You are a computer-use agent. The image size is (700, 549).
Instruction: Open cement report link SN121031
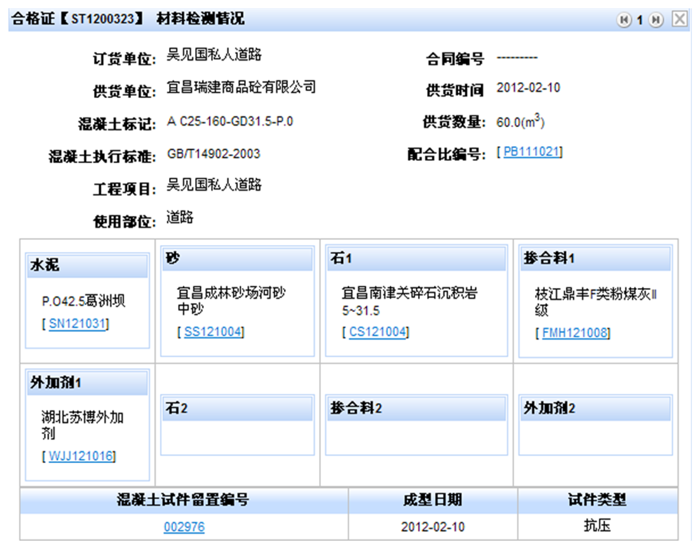click(77, 324)
